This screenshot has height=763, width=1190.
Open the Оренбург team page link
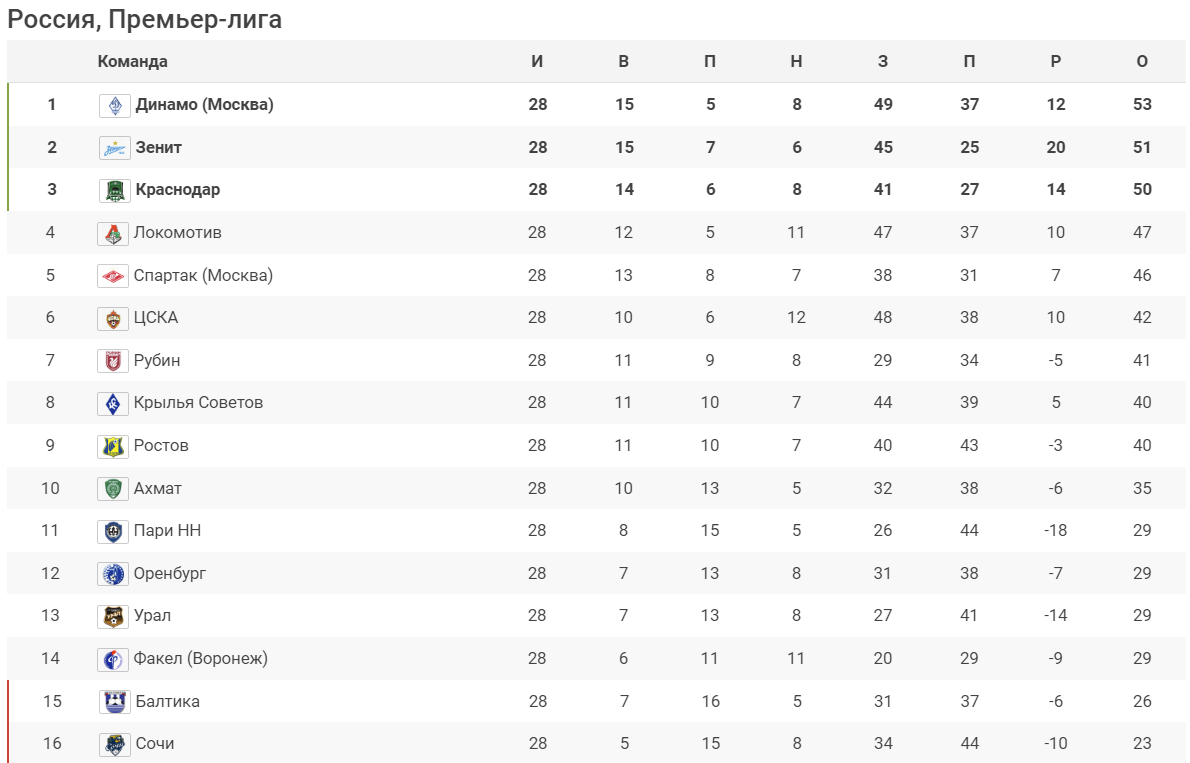[170, 573]
